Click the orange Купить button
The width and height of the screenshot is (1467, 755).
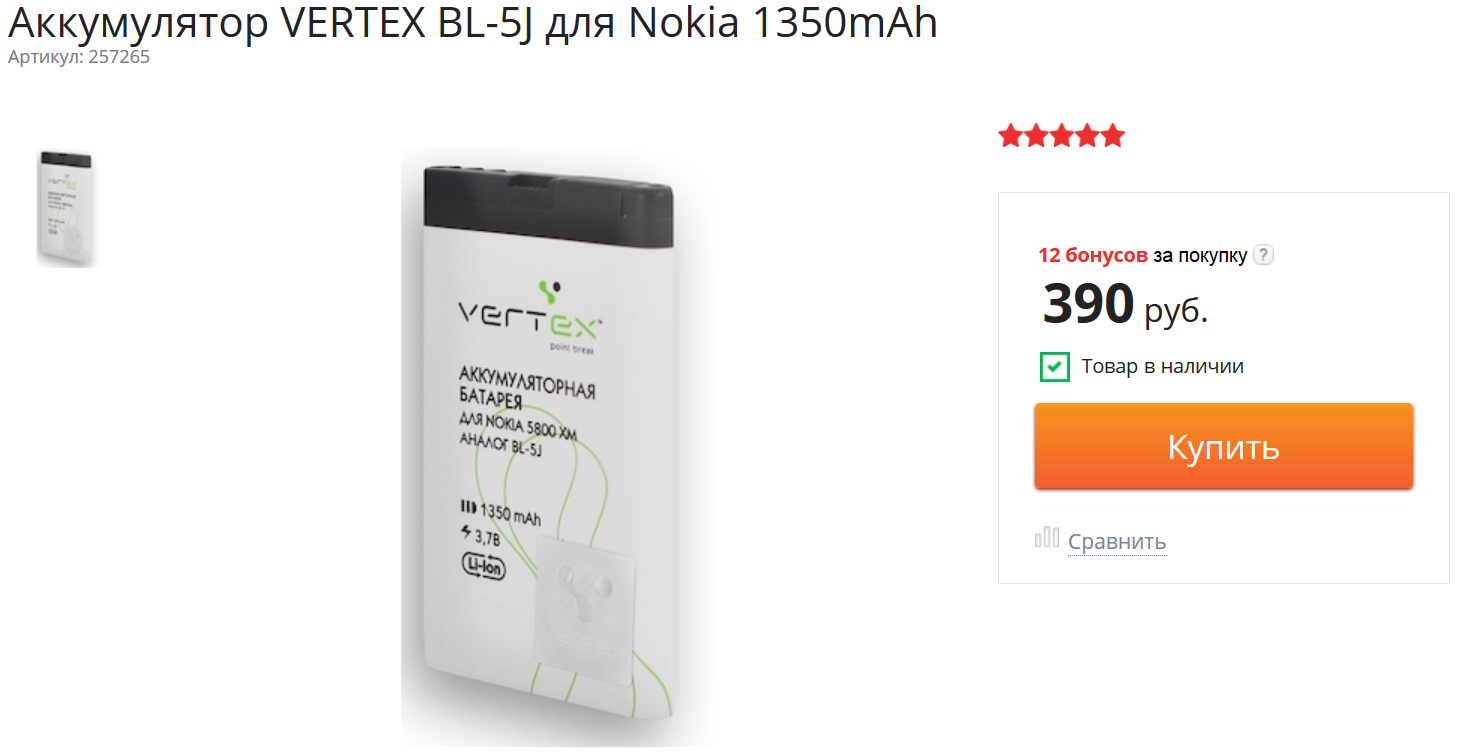coord(1224,446)
